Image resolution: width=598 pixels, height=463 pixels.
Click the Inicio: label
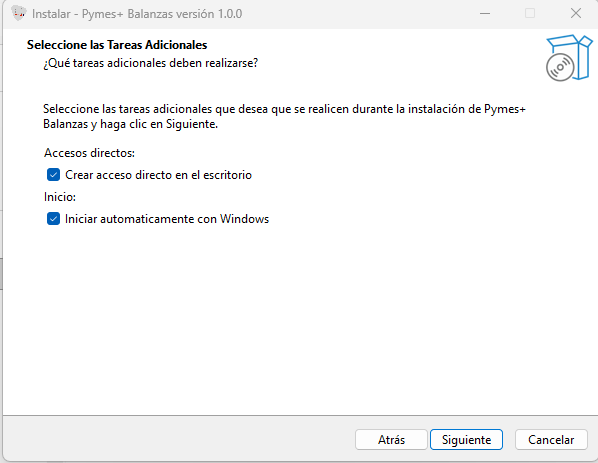pos(60,197)
